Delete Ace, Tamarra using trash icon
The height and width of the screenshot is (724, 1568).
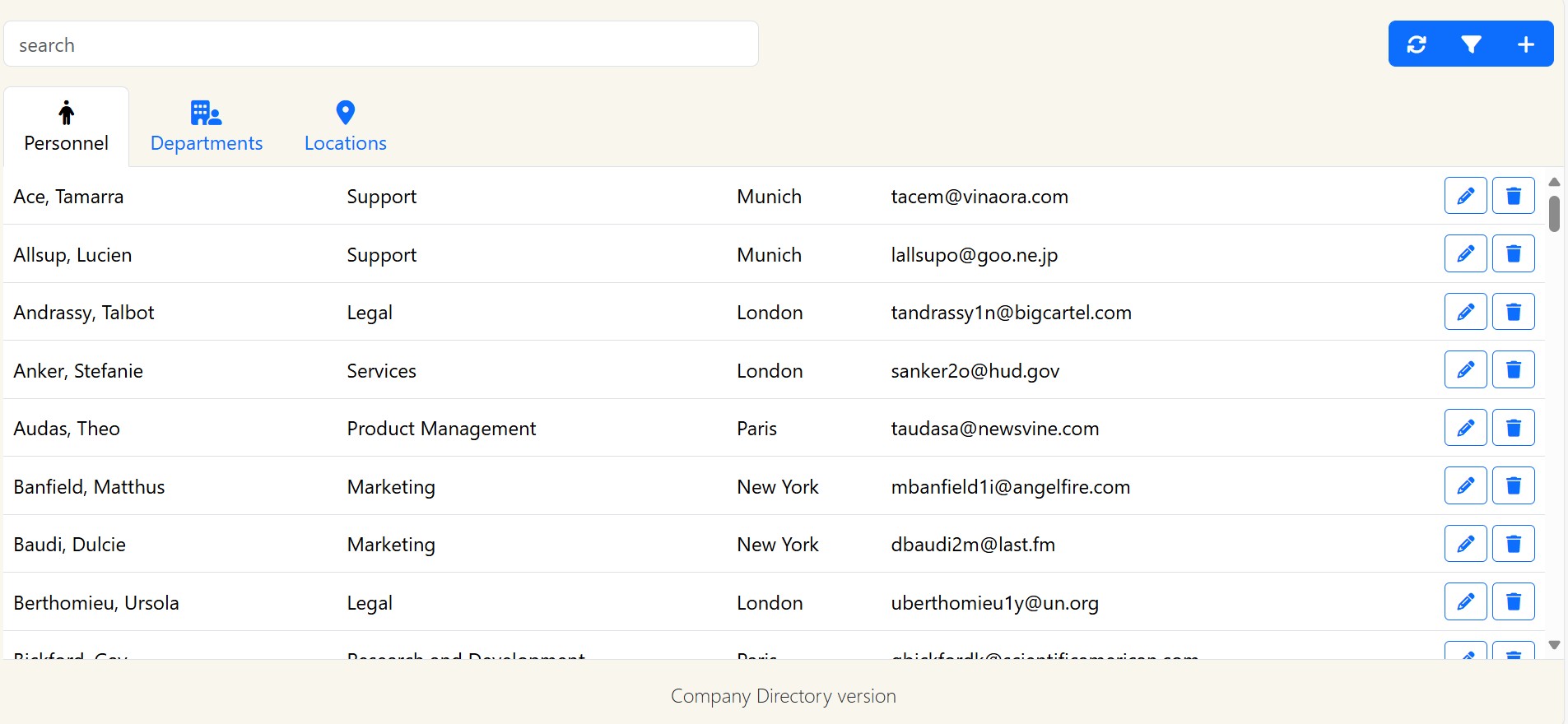(x=1513, y=196)
